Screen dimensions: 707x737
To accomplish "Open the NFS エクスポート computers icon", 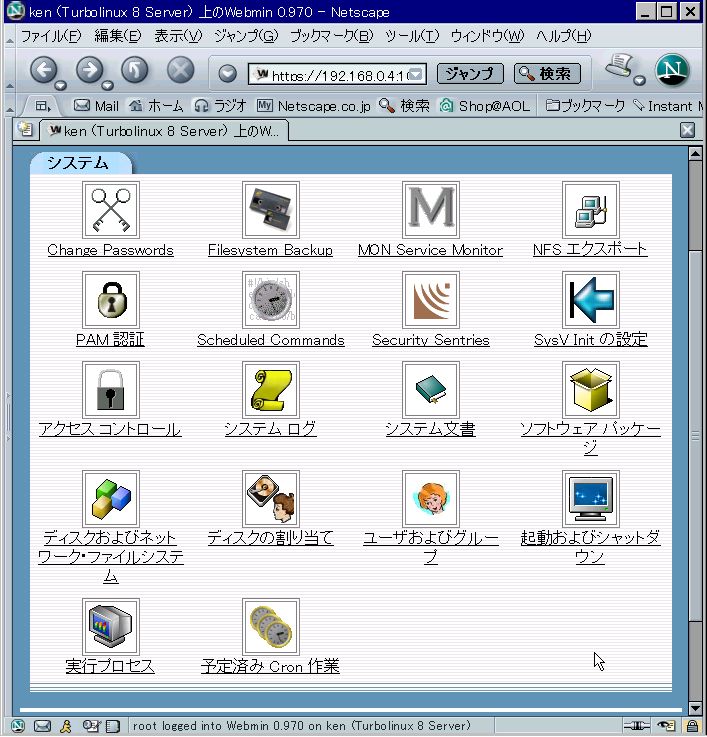I will tap(590, 210).
